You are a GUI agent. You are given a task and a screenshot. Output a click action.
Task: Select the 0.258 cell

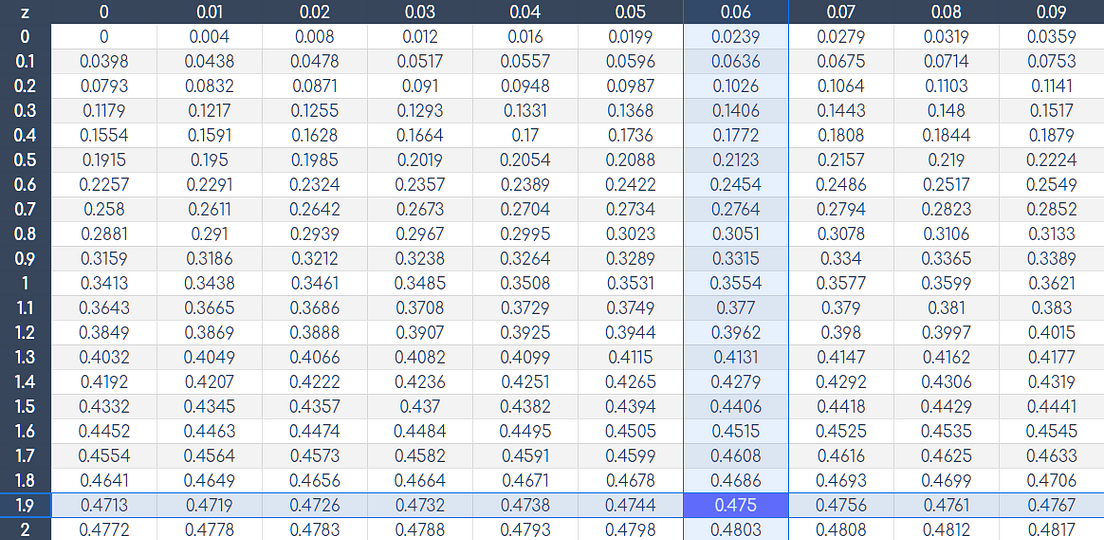(x=104, y=209)
